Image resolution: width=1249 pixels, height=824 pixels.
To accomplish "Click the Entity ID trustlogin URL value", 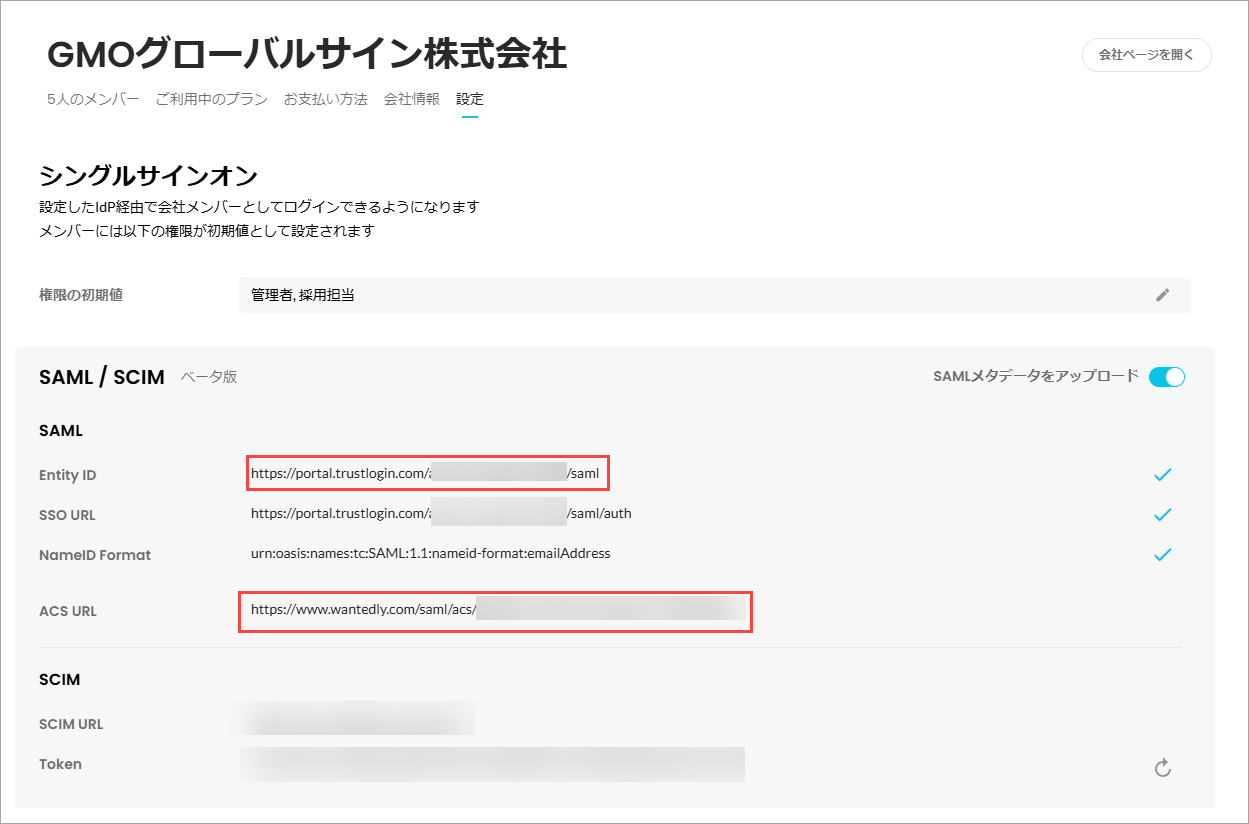I will coord(425,473).
